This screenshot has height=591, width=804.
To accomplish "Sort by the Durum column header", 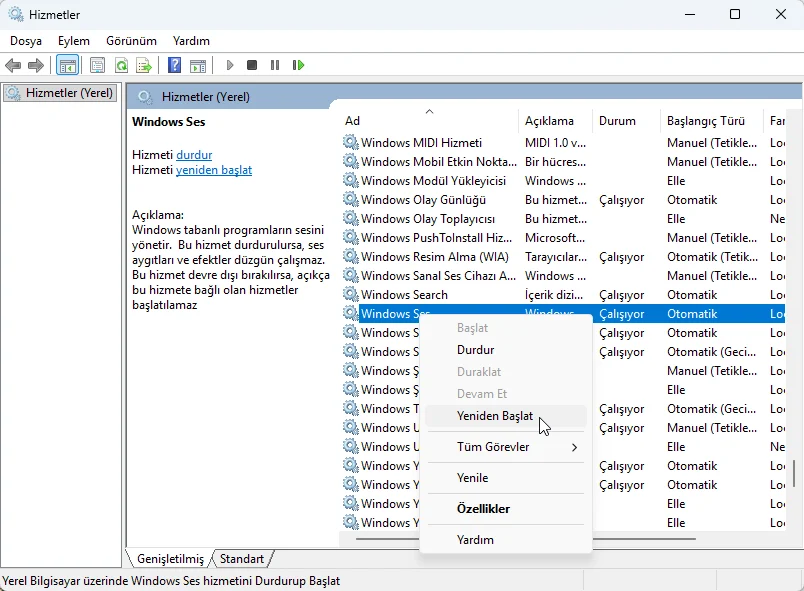I will (626, 121).
